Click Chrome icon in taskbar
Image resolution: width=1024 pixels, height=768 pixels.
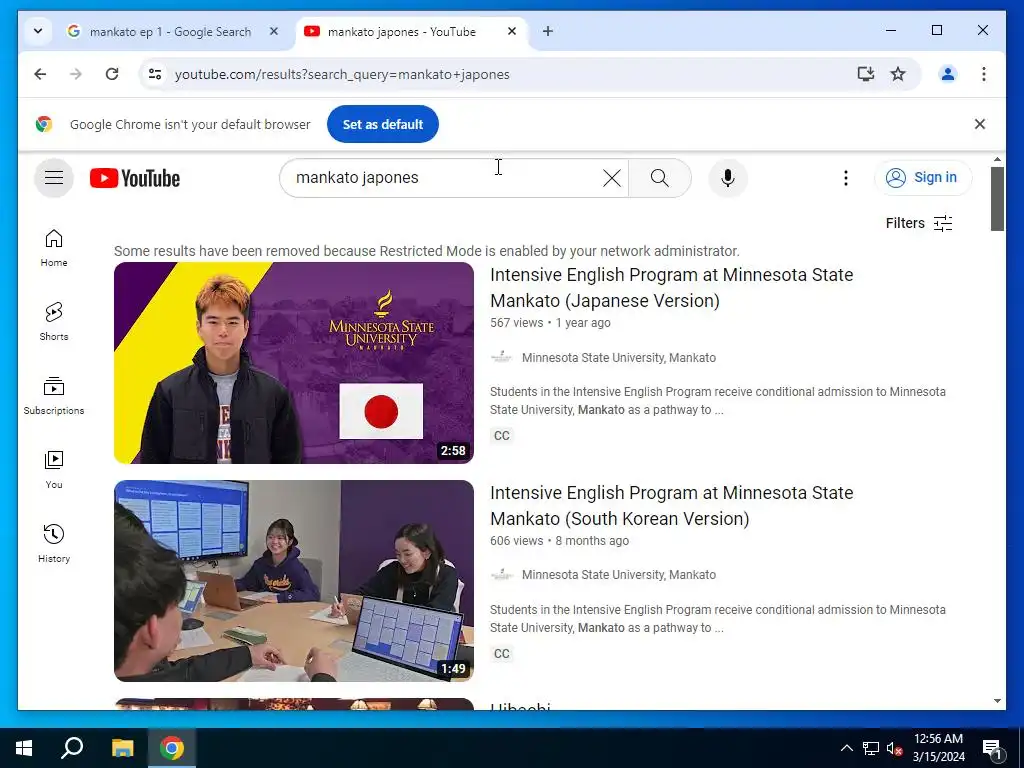[x=172, y=748]
